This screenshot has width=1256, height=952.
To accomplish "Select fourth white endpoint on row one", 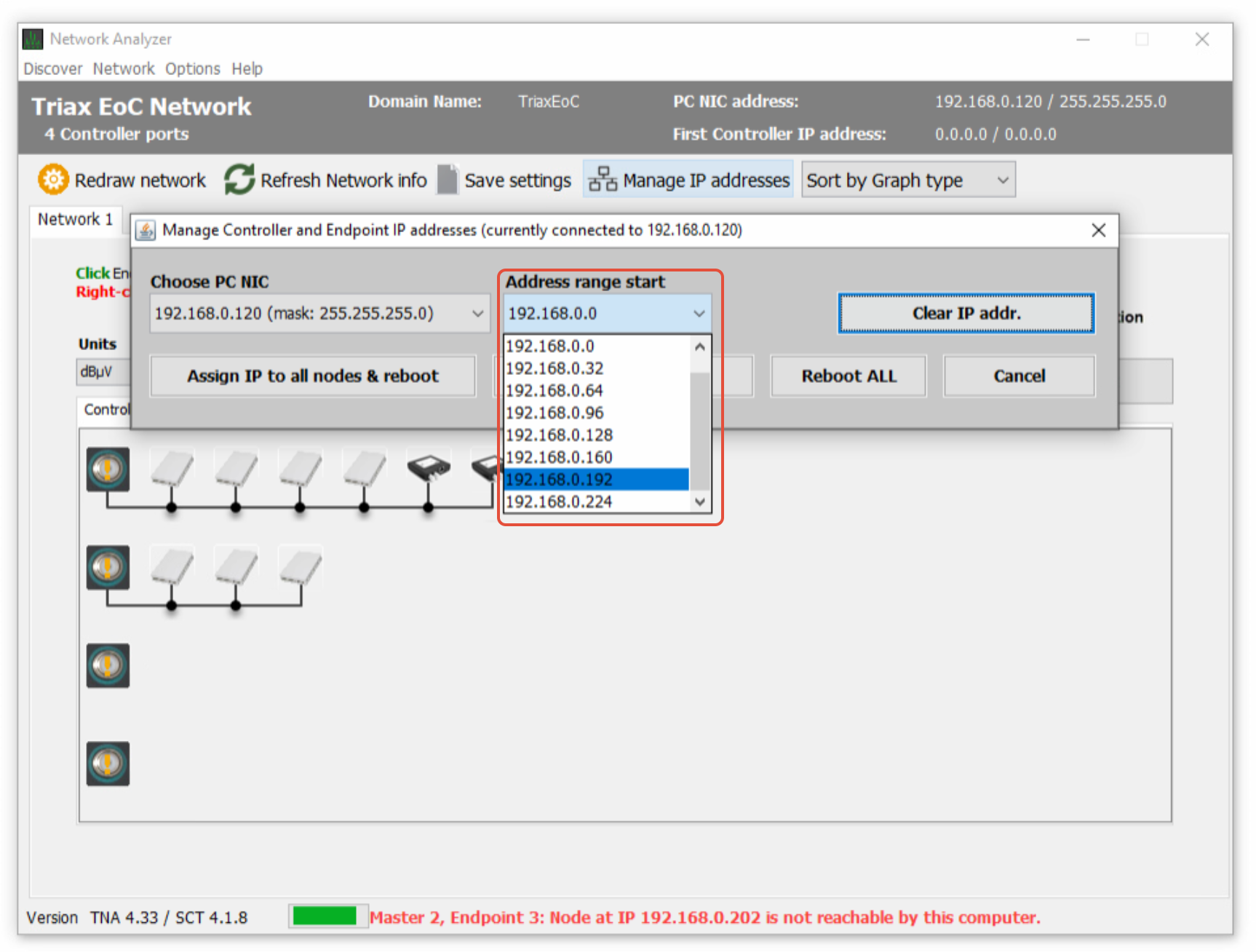I will [364, 468].
